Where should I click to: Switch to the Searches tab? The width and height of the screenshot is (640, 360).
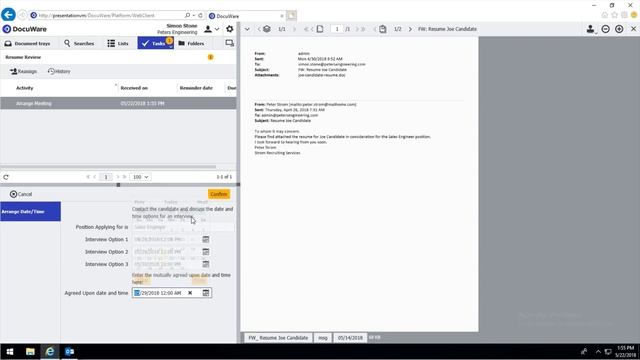79,43
